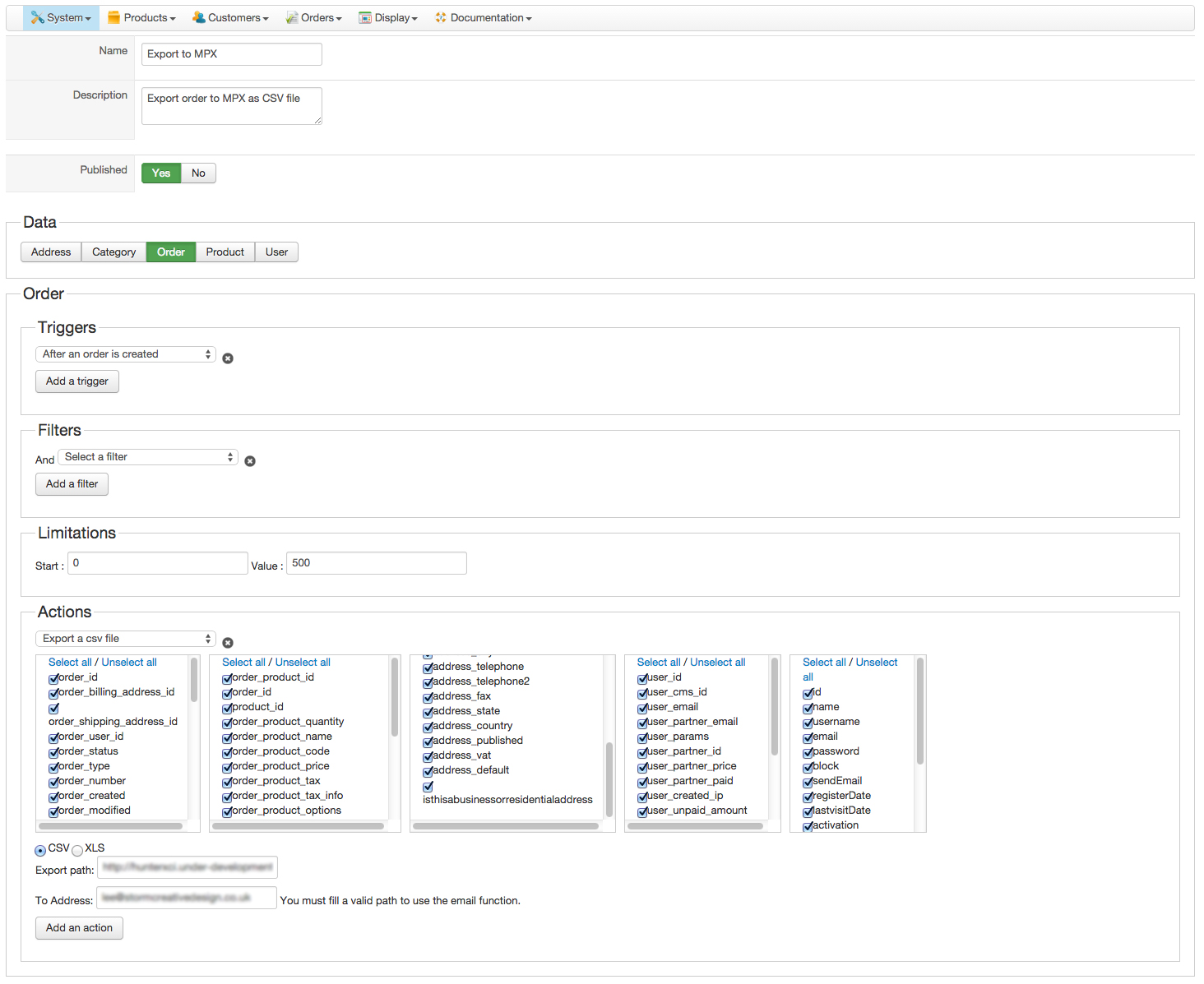Click the To Address input field
The width and height of the screenshot is (1204, 984).
187,898
